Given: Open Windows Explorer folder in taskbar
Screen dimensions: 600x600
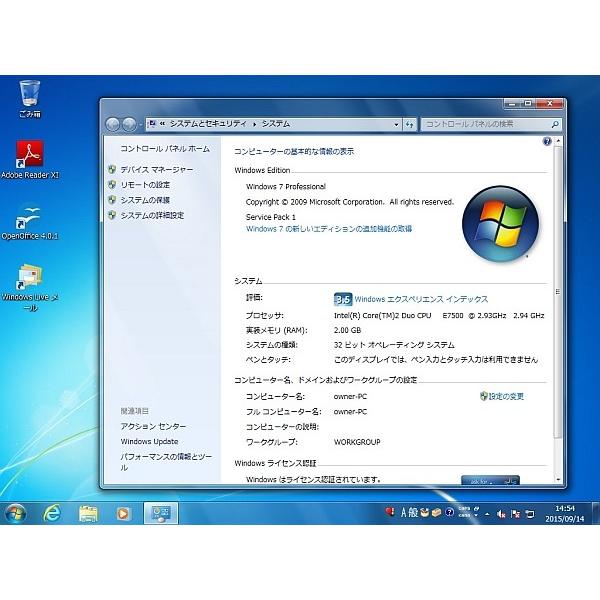Looking at the screenshot, I should coord(88,513).
